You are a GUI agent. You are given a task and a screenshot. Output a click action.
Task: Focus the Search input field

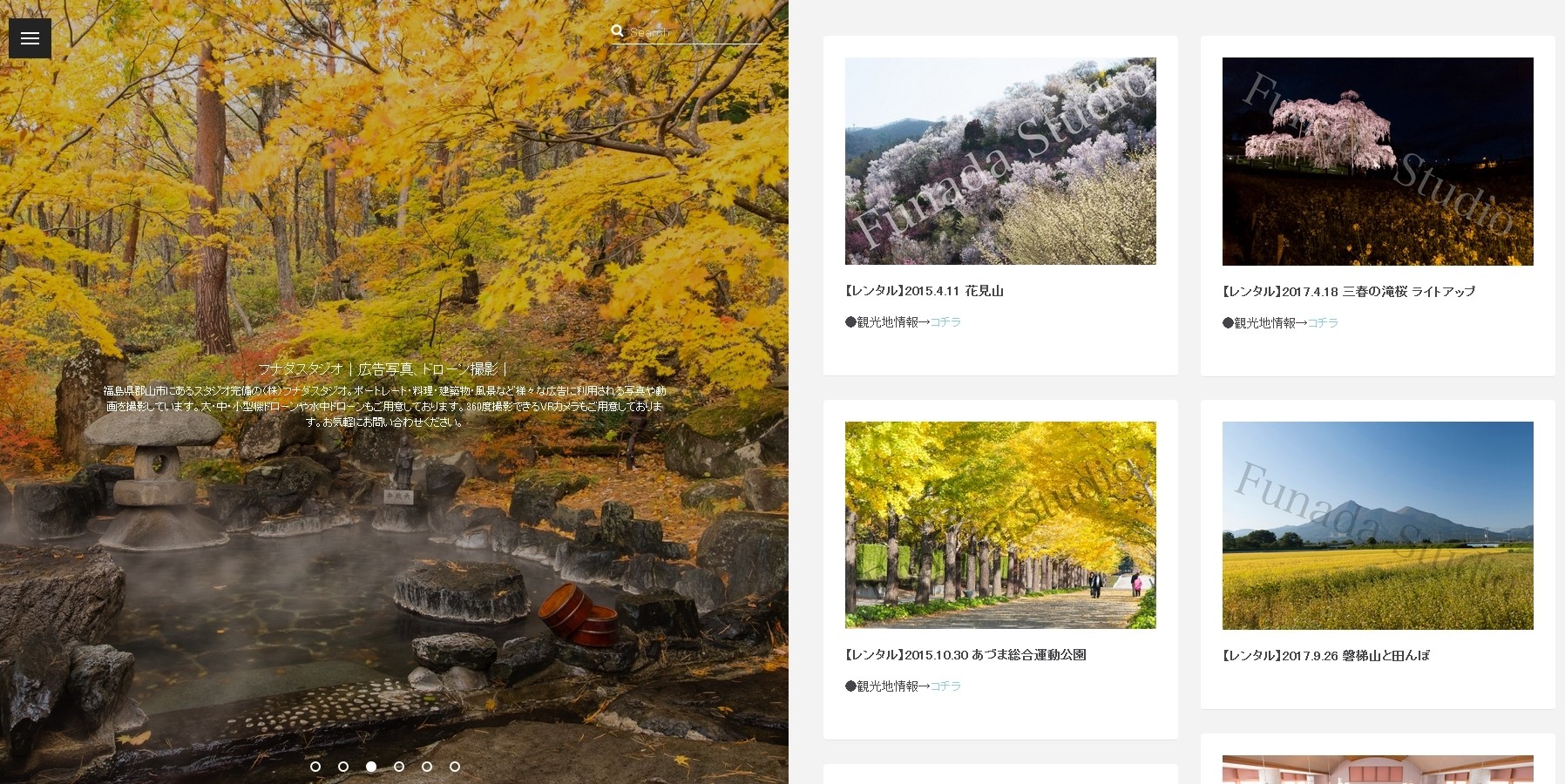694,32
